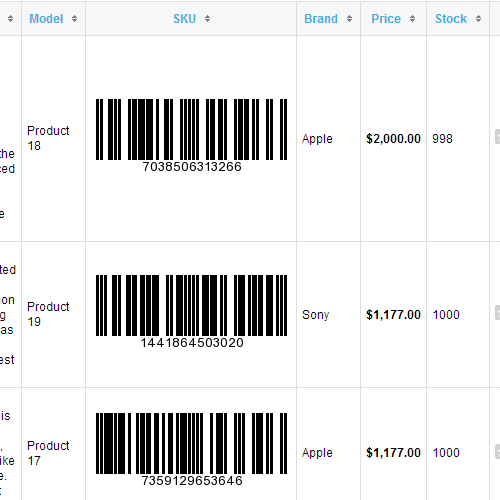Click the barcode image 7359129653646
Screen dimensions: 500x500
191,450
